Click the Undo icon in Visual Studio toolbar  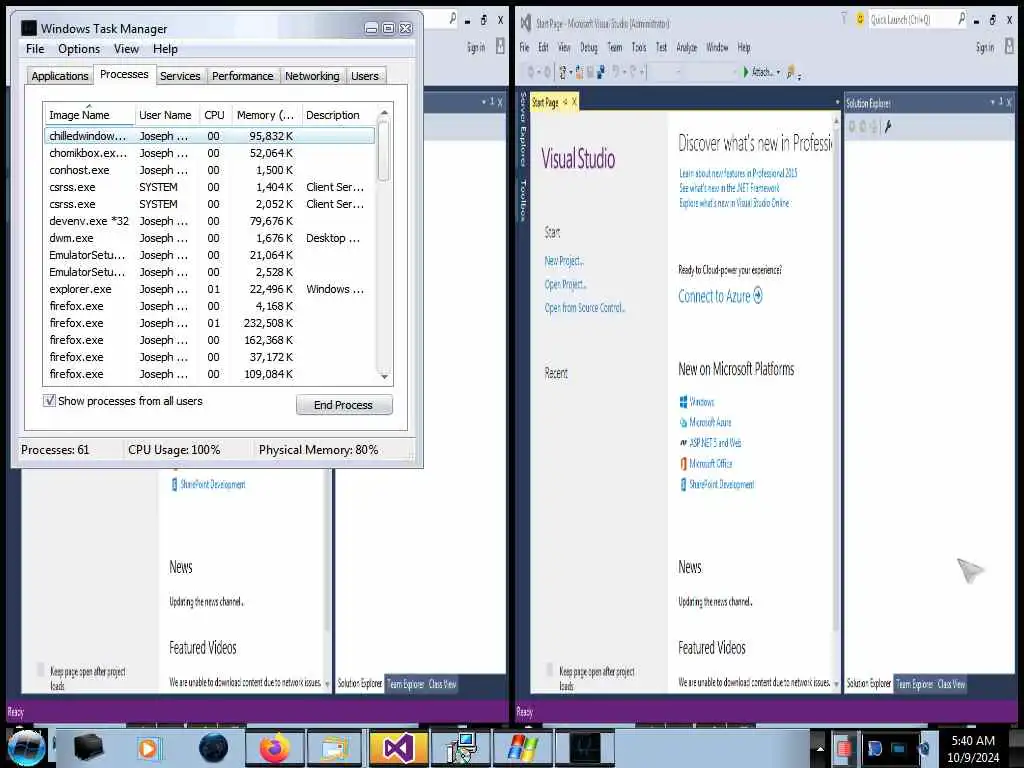click(616, 72)
